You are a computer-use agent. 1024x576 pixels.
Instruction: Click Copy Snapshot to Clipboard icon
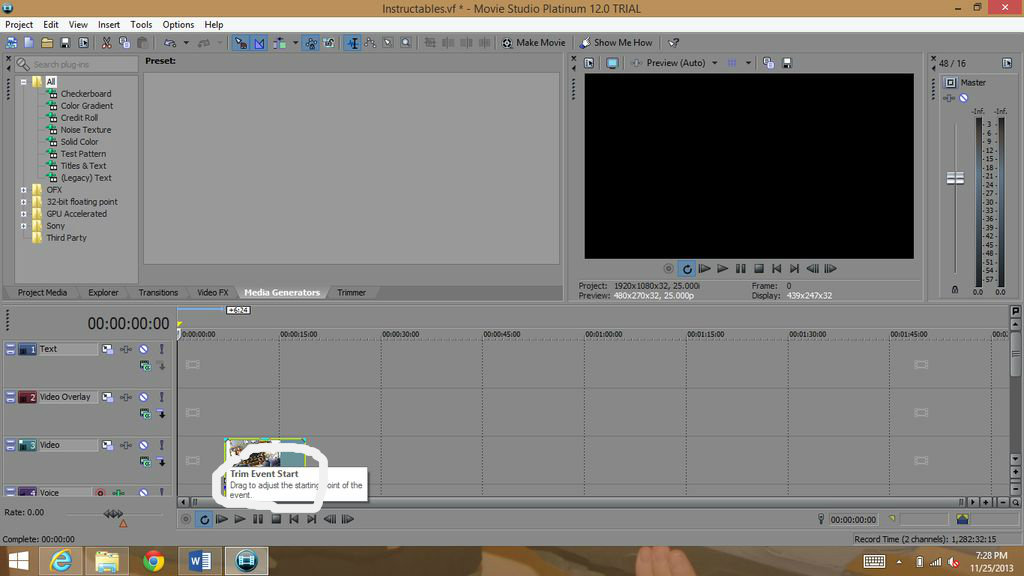[769, 63]
